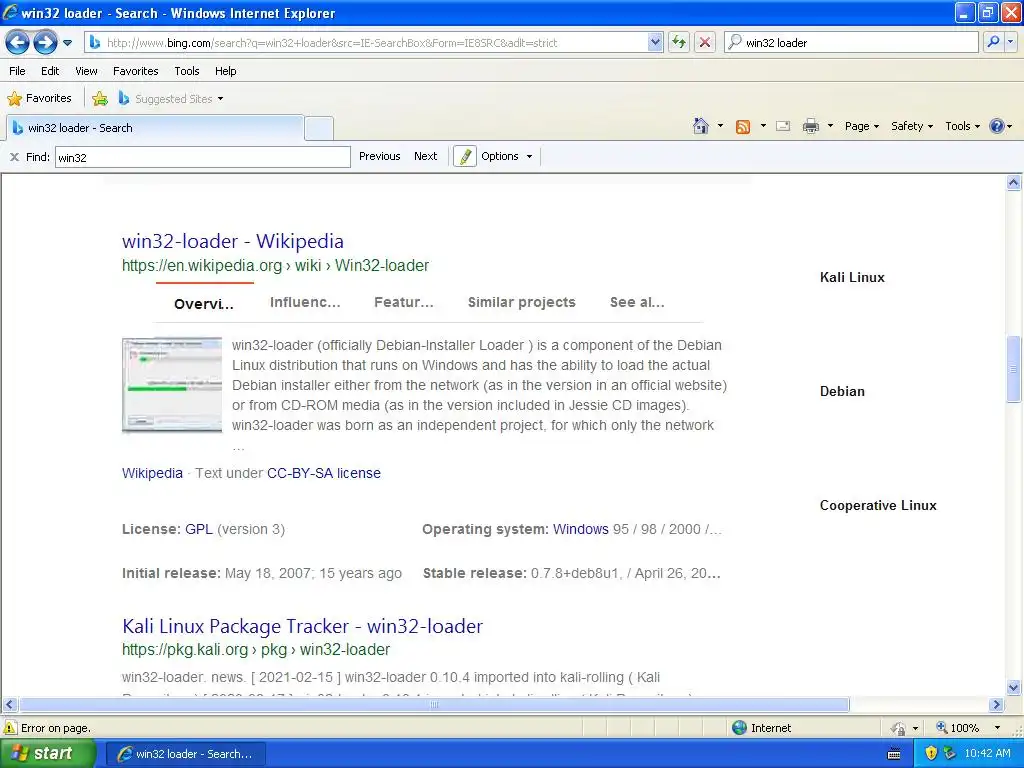The height and width of the screenshot is (768, 1024).
Task: Click the Forward navigation arrow
Action: [45, 43]
